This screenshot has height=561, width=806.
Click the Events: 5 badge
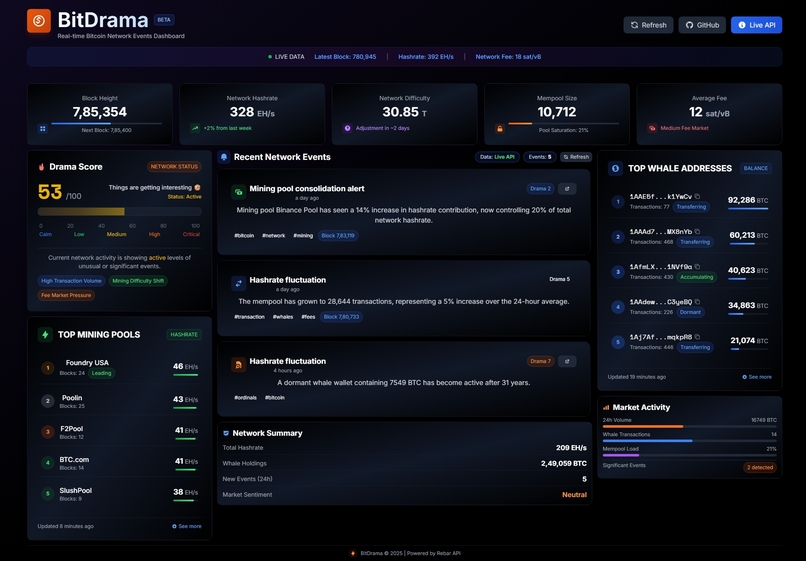pyautogui.click(x=540, y=157)
